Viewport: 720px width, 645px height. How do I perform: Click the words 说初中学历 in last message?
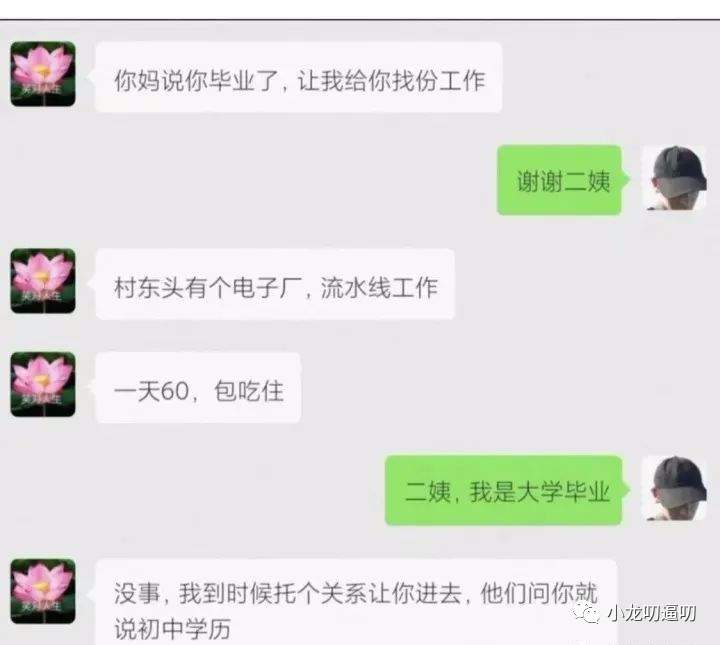tap(173, 629)
